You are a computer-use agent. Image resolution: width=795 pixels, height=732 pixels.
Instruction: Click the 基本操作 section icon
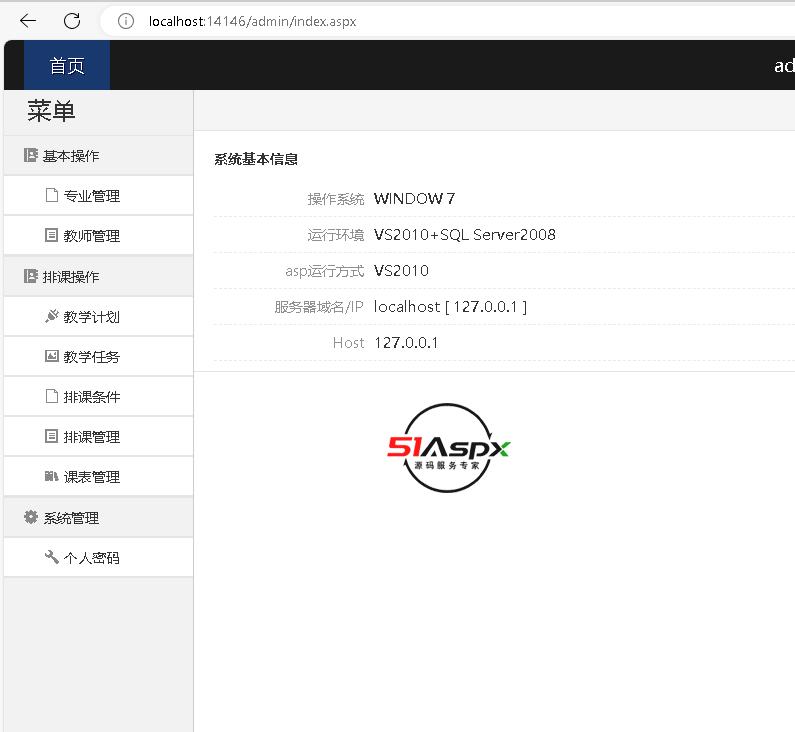30,155
